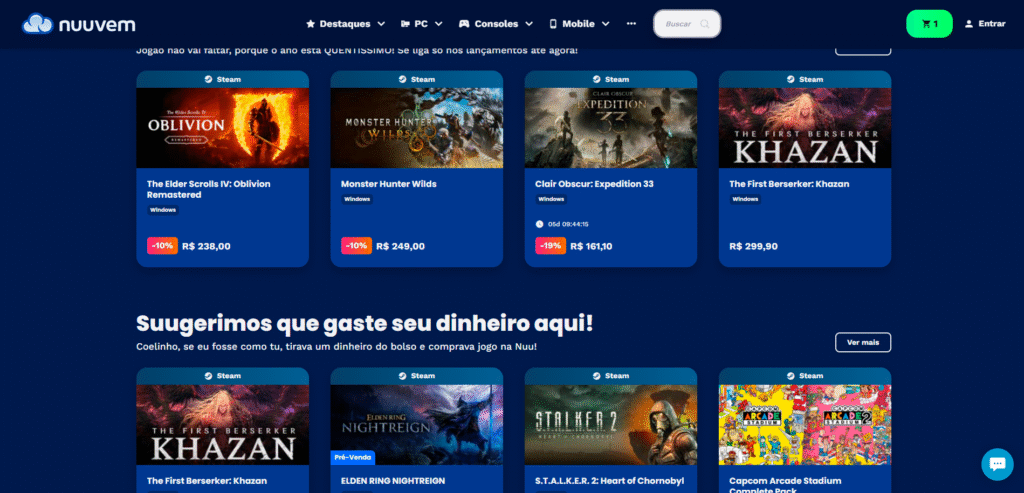Open the Mobile menu
The width and height of the screenshot is (1024, 493).
tap(579, 24)
